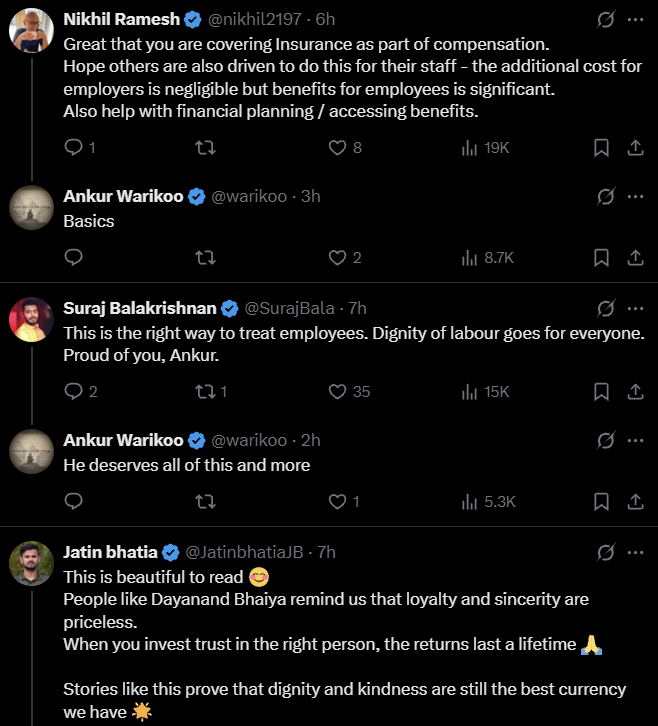Like Suraj Balakrishnan's tweet
This screenshot has width=658, height=726.
pos(338,392)
